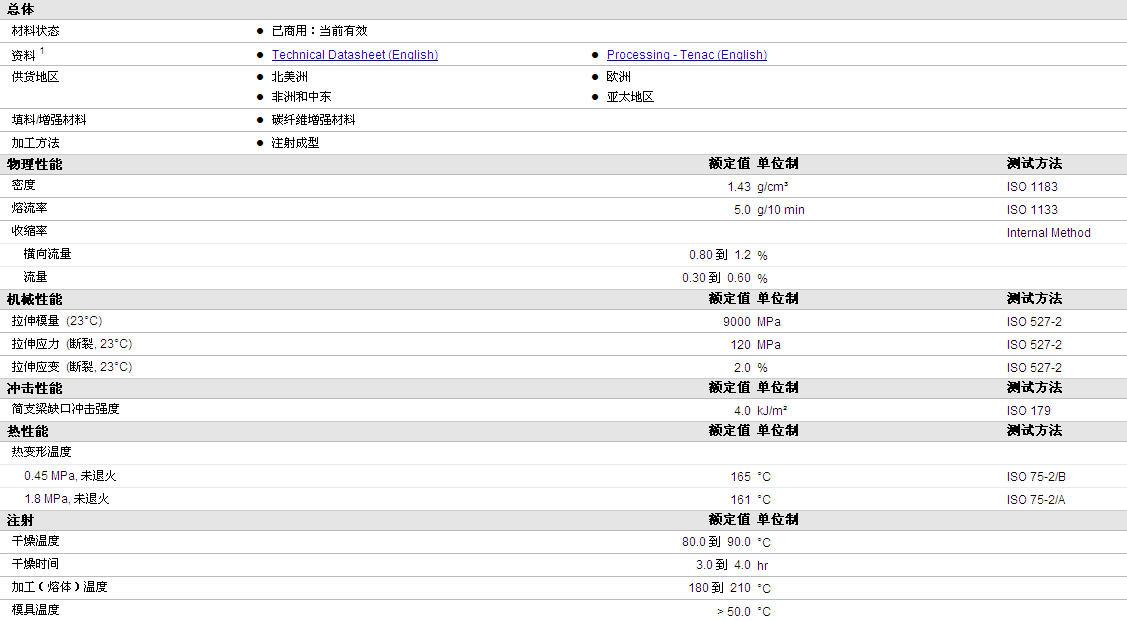This screenshot has height=621, width=1127.
Task: Click the 注射成型 processing method entry
Action: (295, 143)
